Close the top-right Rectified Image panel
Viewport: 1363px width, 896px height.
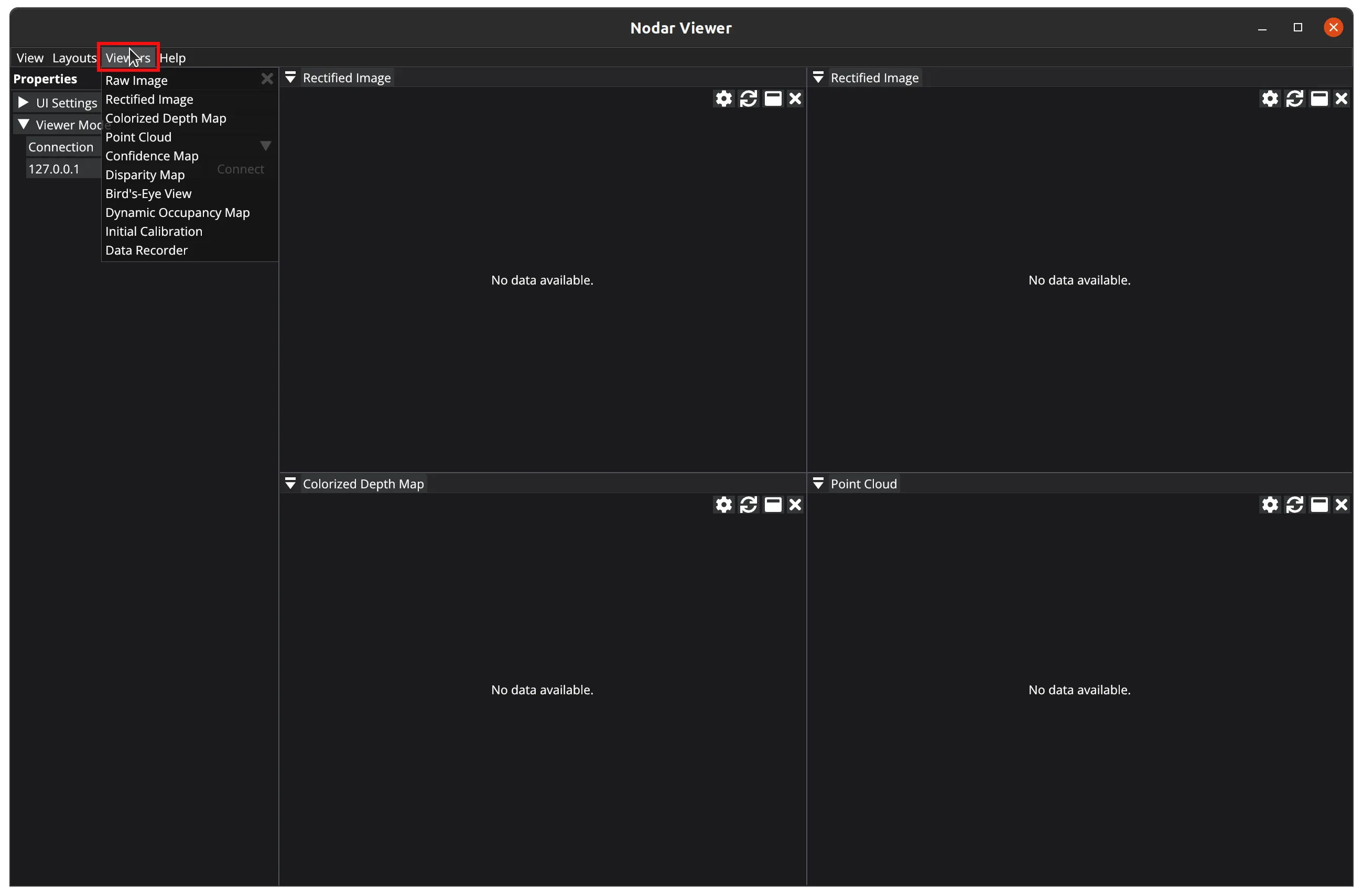1341,99
